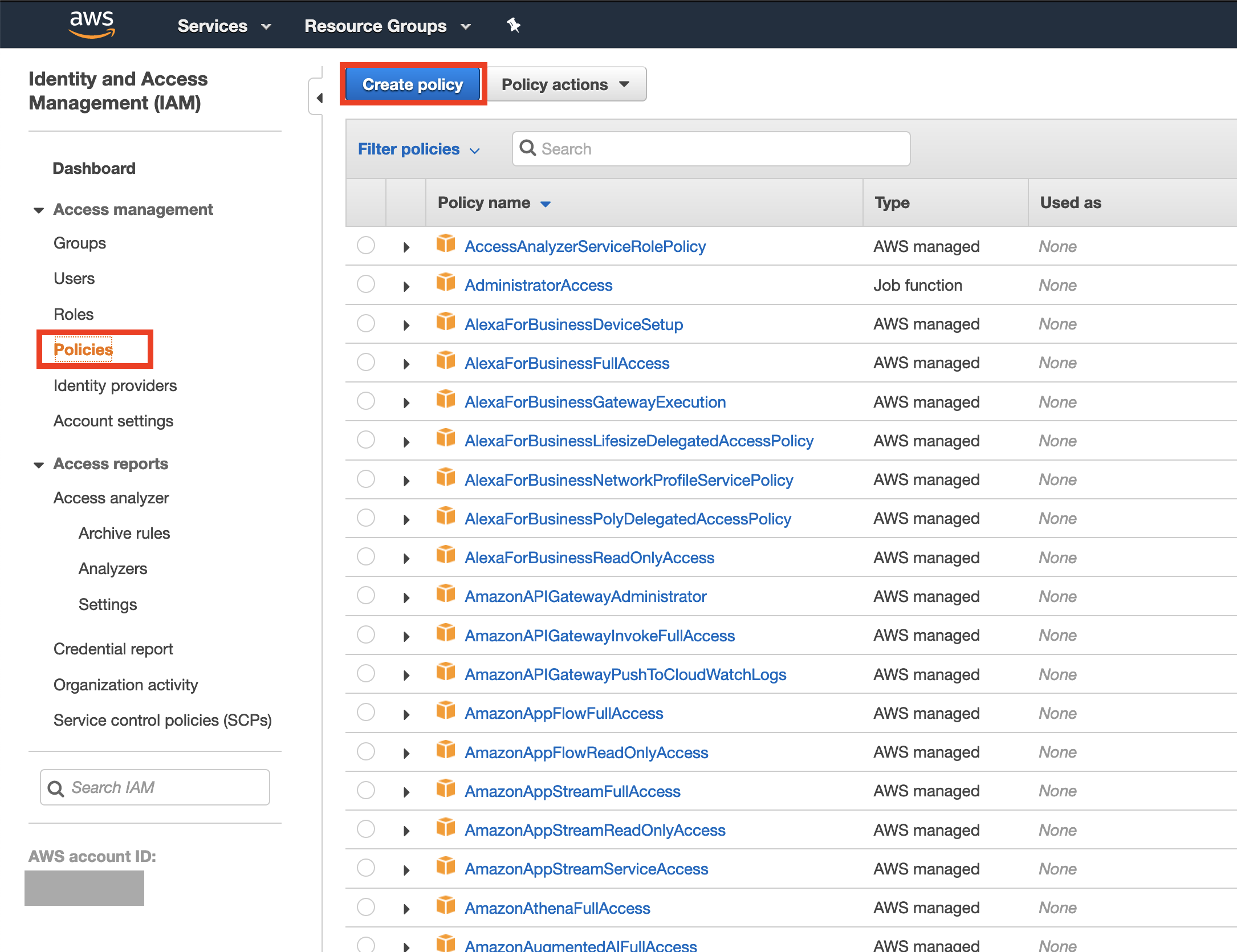This screenshot has width=1237, height=952.
Task: Select radio button for AlexaForBusinessReadOnlyAccess
Action: [366, 557]
